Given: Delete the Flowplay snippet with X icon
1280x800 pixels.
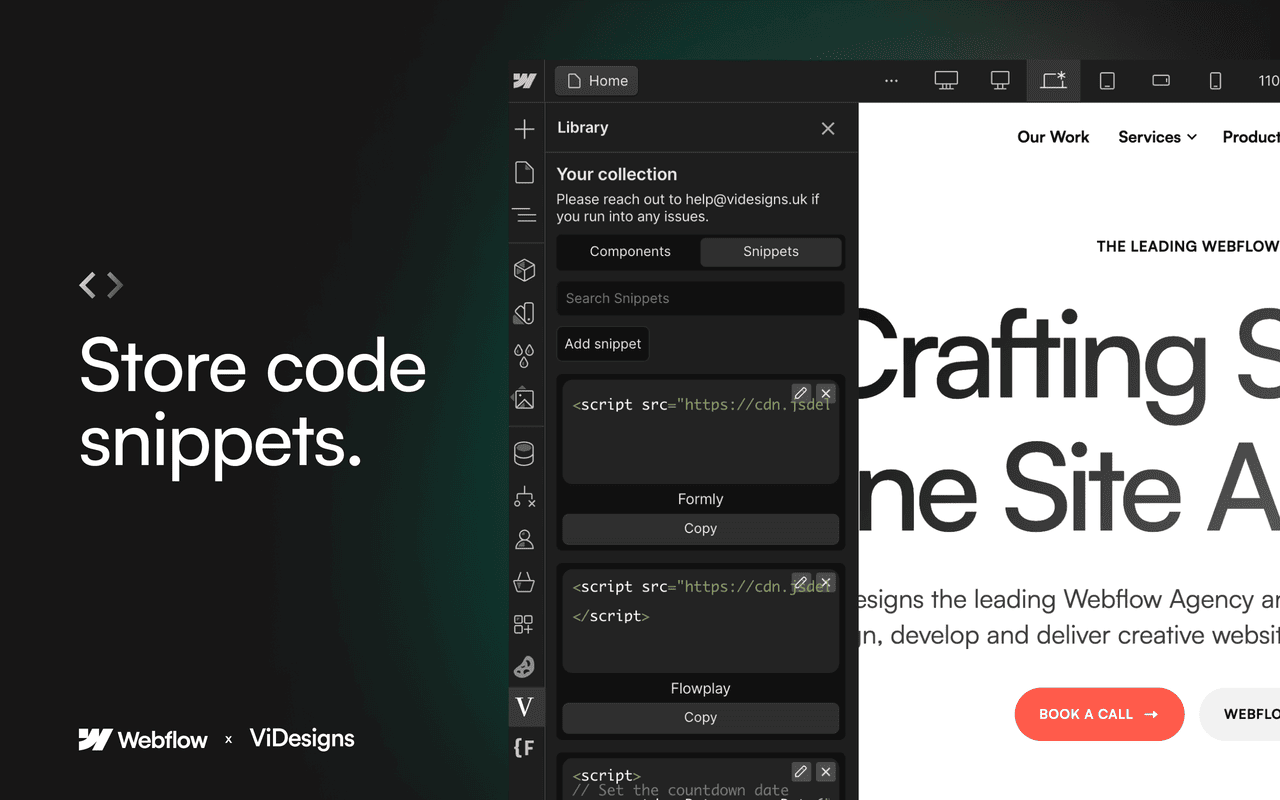Looking at the screenshot, I should [x=825, y=582].
